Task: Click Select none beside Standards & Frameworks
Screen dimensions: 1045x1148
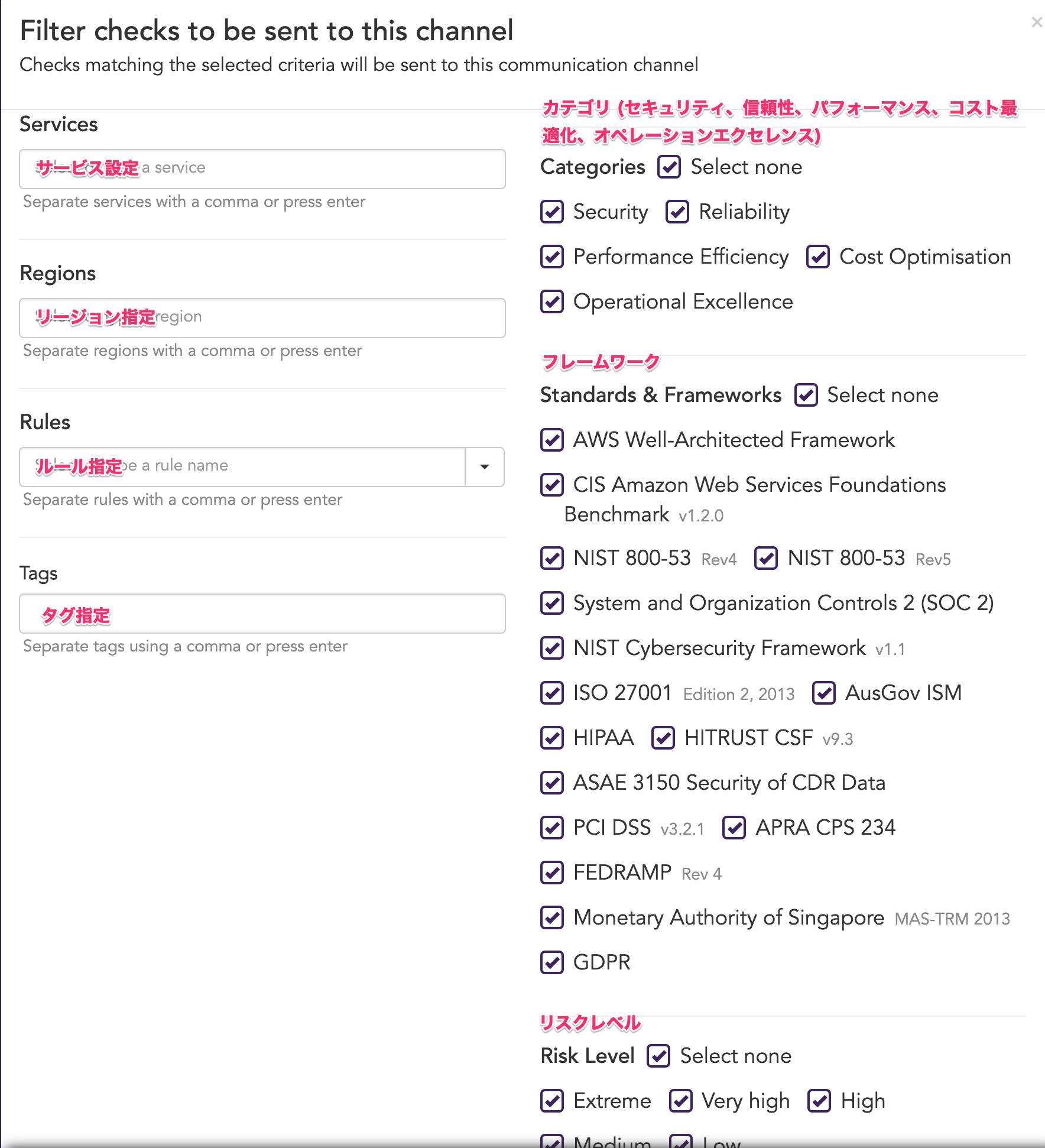Action: [806, 395]
